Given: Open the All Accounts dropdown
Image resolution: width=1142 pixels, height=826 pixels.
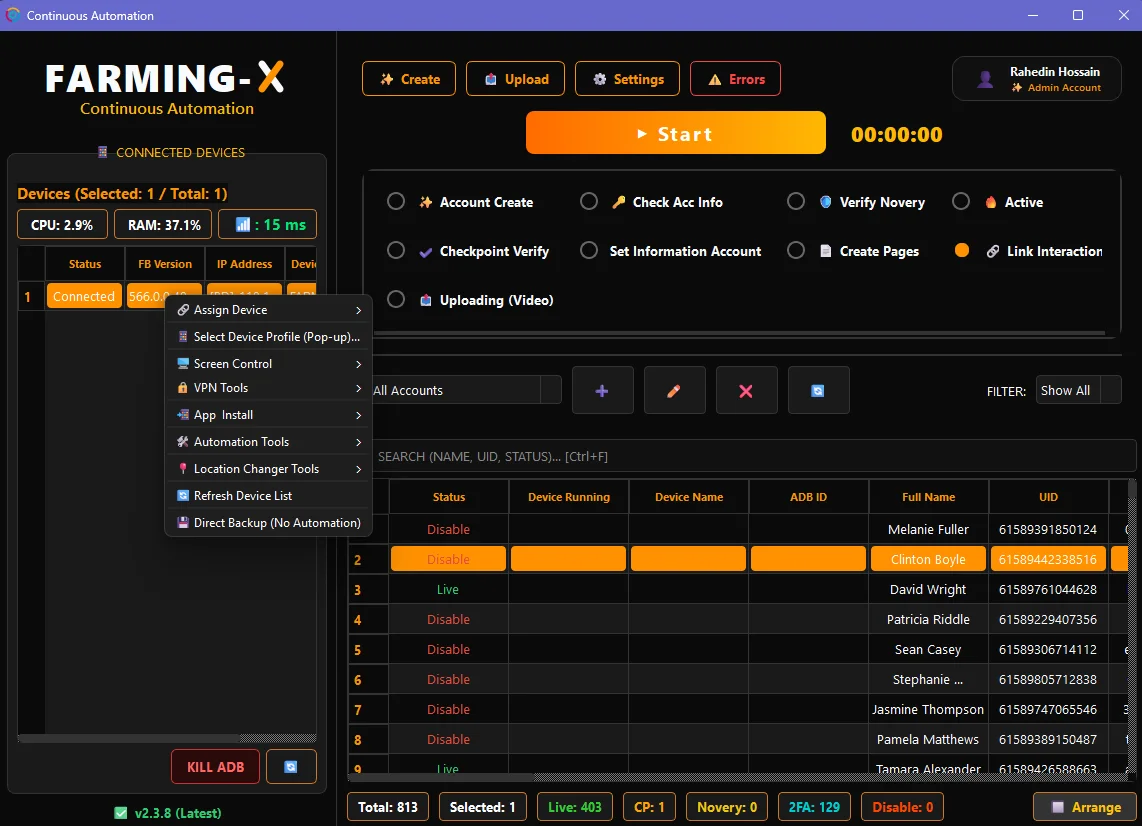Looking at the screenshot, I should tap(466, 390).
